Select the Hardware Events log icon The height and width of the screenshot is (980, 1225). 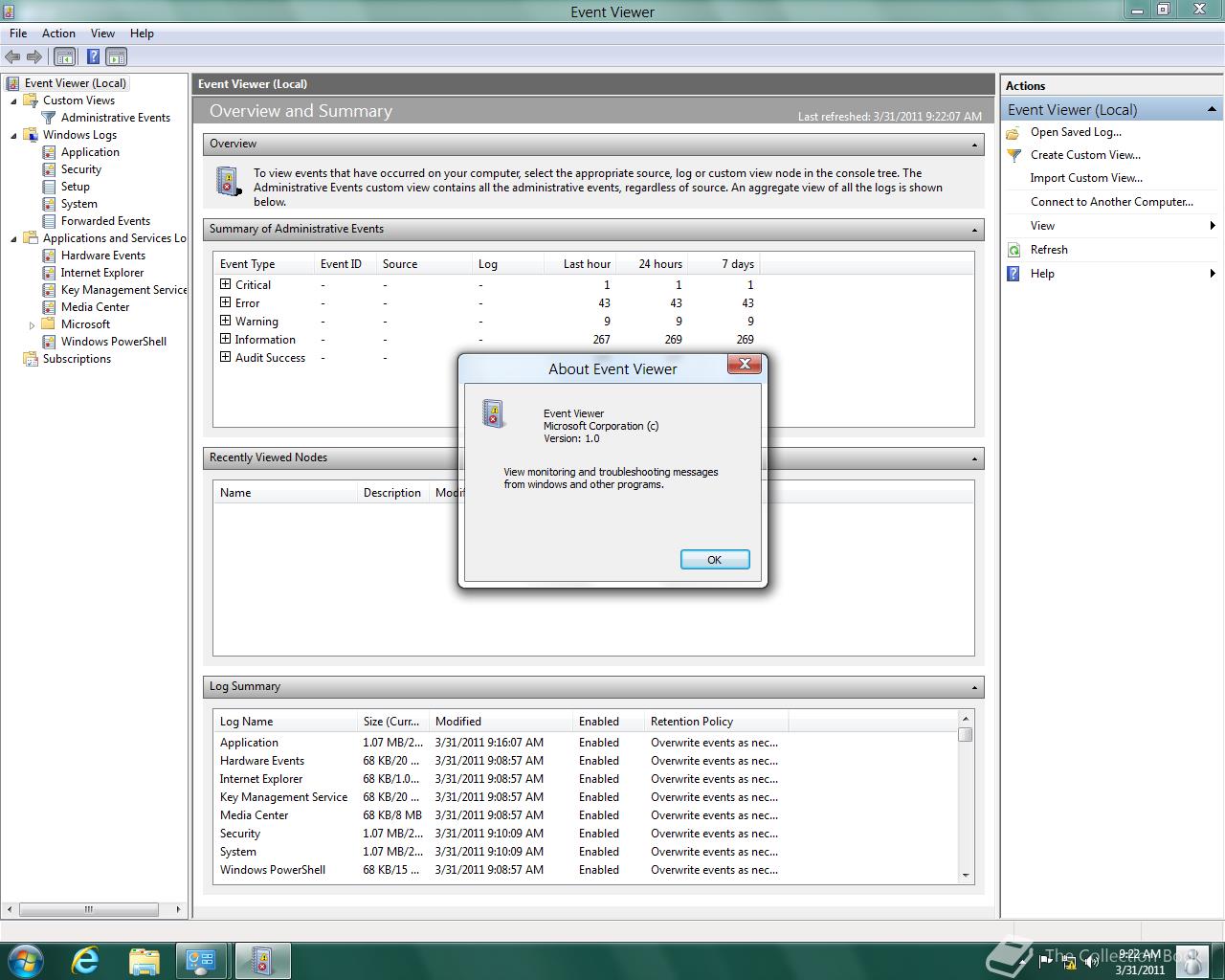49,256
